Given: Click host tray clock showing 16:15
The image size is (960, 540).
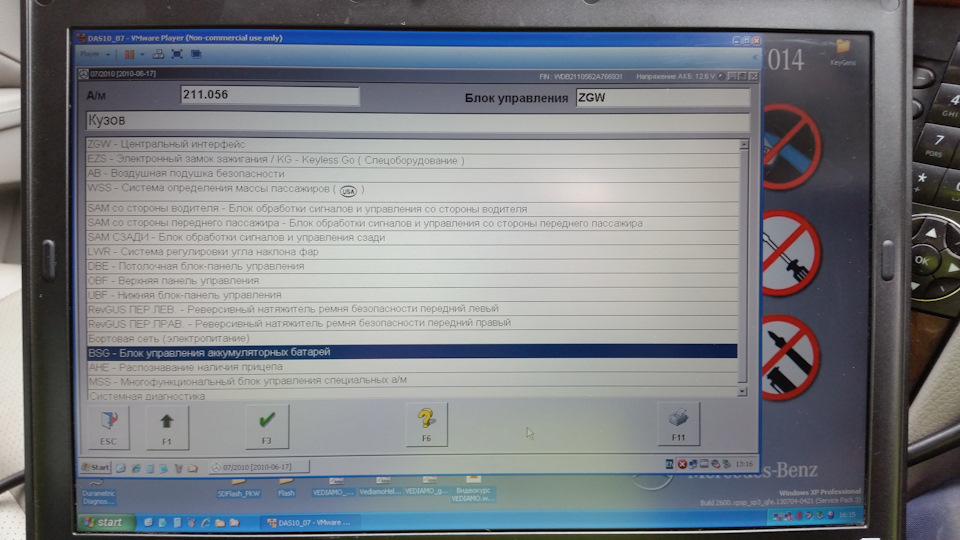Looking at the screenshot, I should coord(847,515).
